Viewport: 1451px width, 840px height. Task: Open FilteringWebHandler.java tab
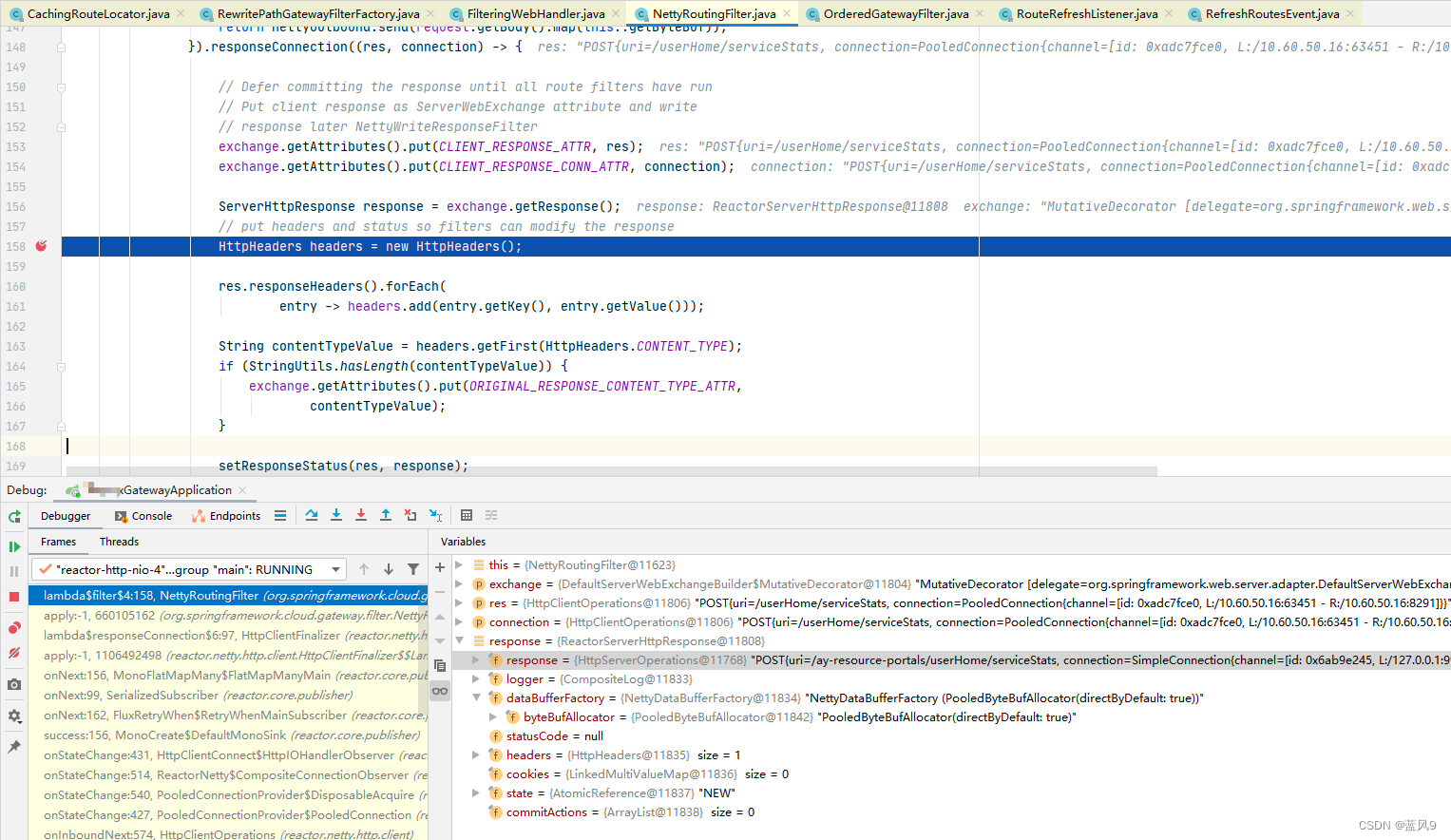(x=535, y=13)
